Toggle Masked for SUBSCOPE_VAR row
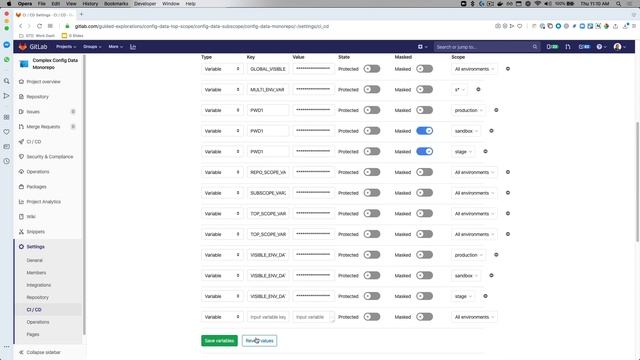 pyautogui.click(x=424, y=193)
